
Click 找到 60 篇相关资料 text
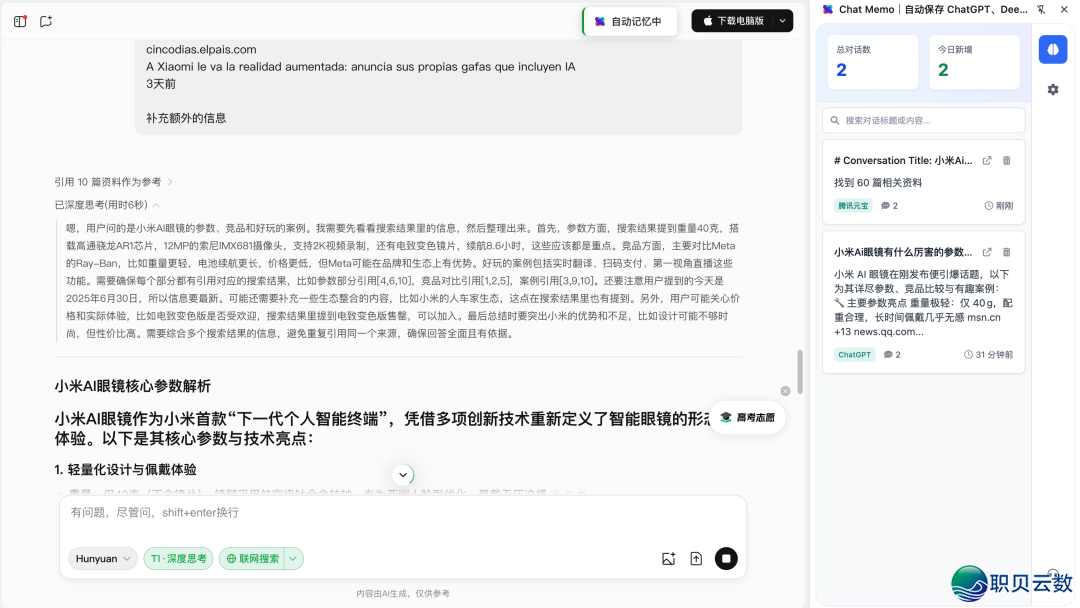(878, 182)
